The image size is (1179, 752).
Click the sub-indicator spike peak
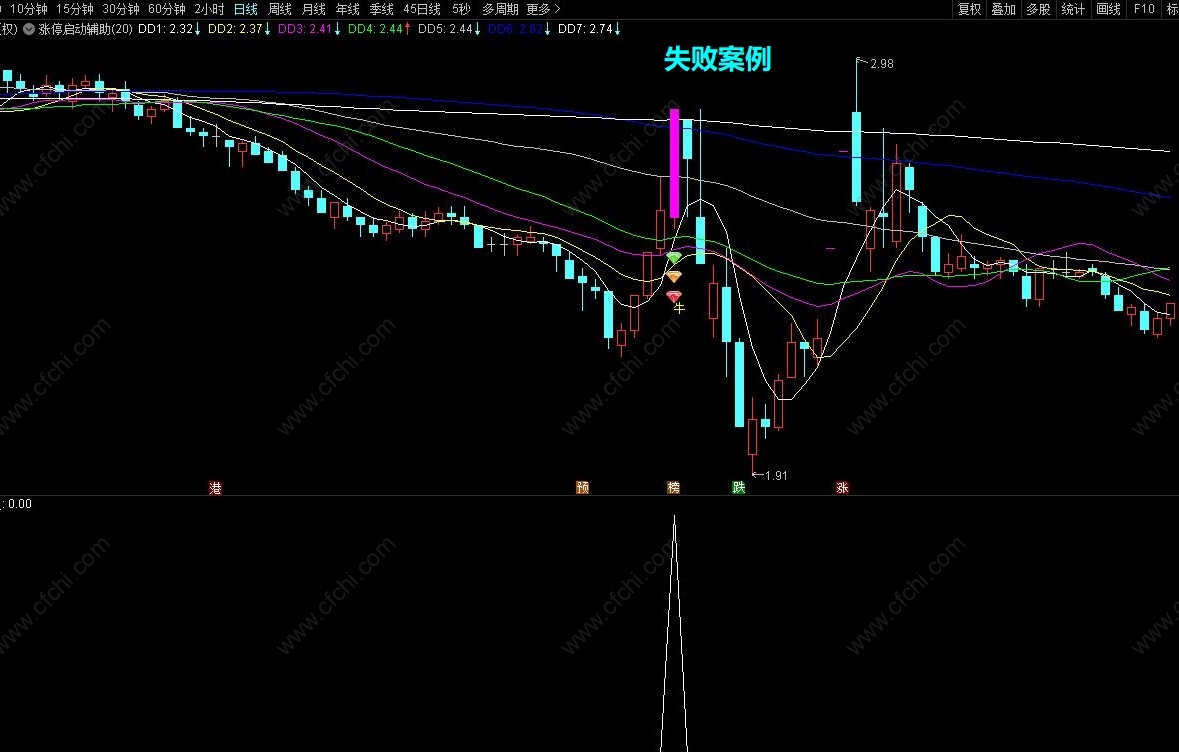coord(674,519)
